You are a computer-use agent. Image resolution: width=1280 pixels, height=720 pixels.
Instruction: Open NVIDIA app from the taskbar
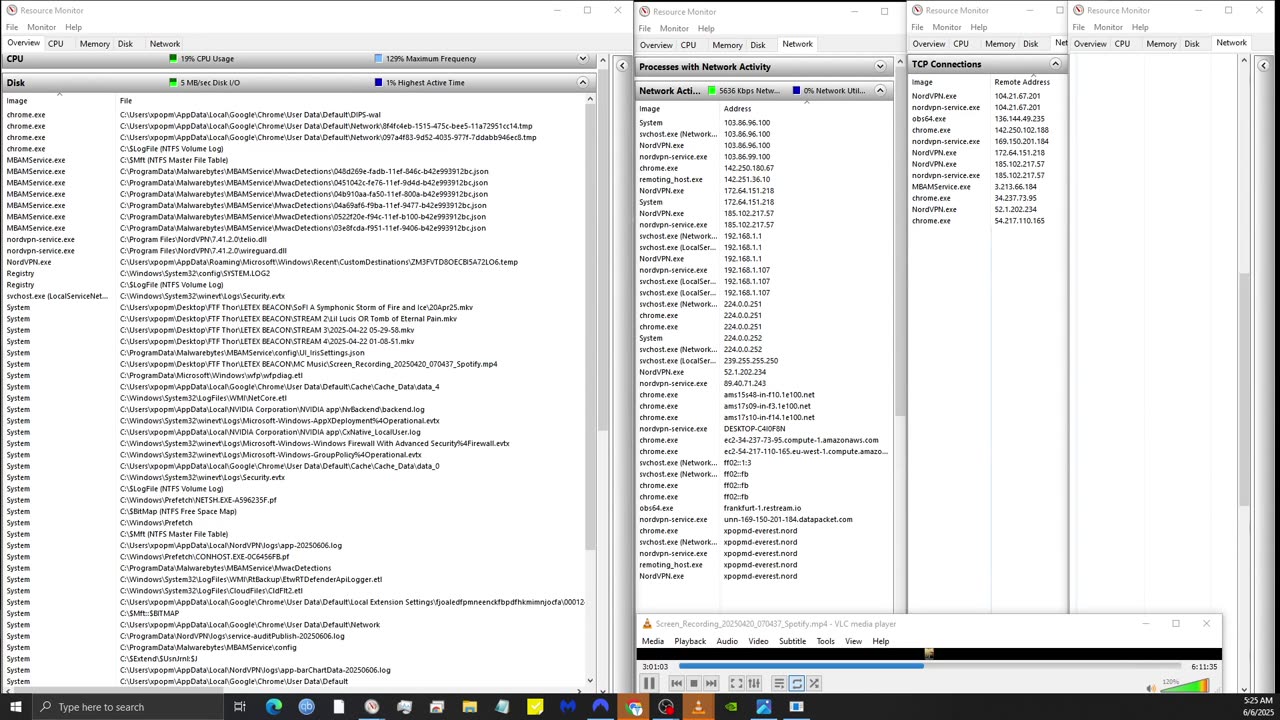click(731, 707)
